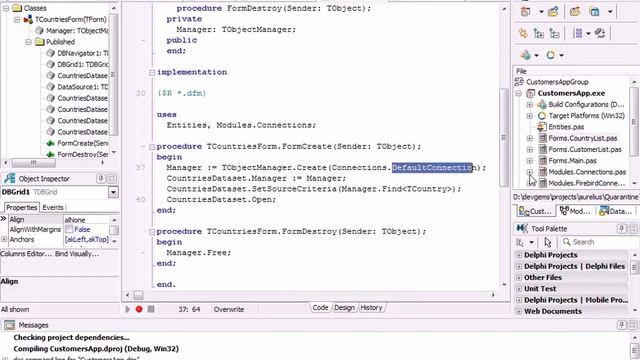Select CustomersAppGroup in the project tree
The width and height of the screenshot is (640, 360).
point(557,82)
